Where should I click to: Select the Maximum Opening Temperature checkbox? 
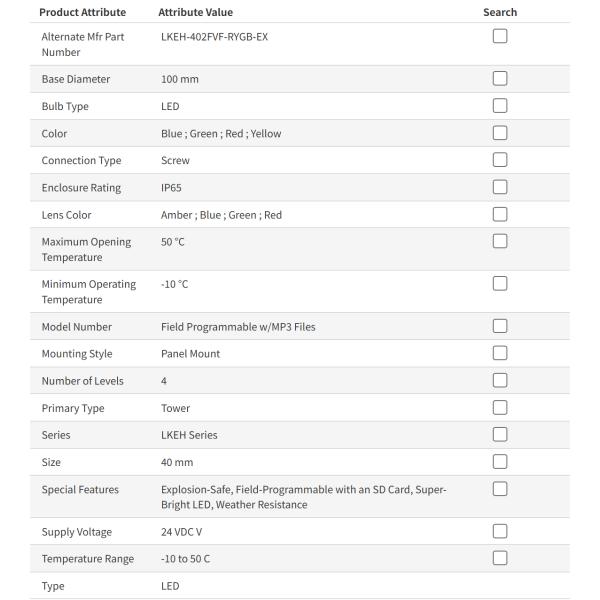click(500, 241)
